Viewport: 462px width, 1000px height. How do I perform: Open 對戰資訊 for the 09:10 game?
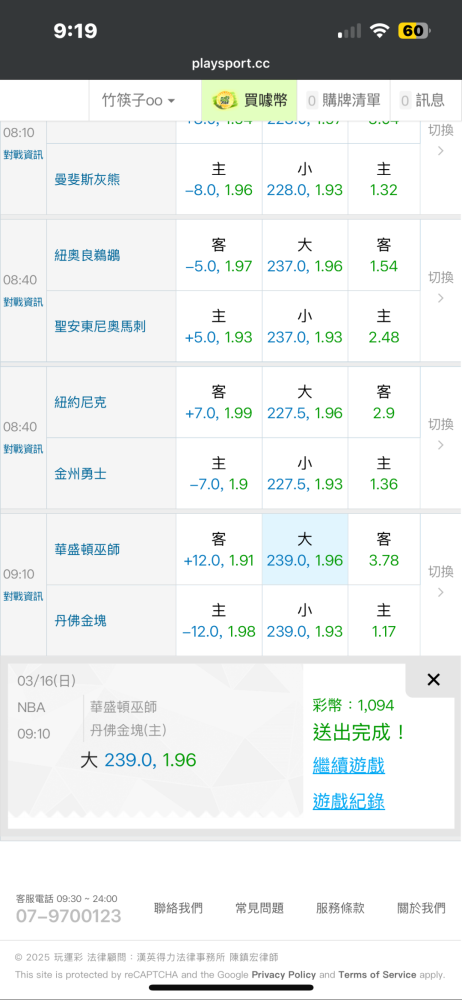23,596
